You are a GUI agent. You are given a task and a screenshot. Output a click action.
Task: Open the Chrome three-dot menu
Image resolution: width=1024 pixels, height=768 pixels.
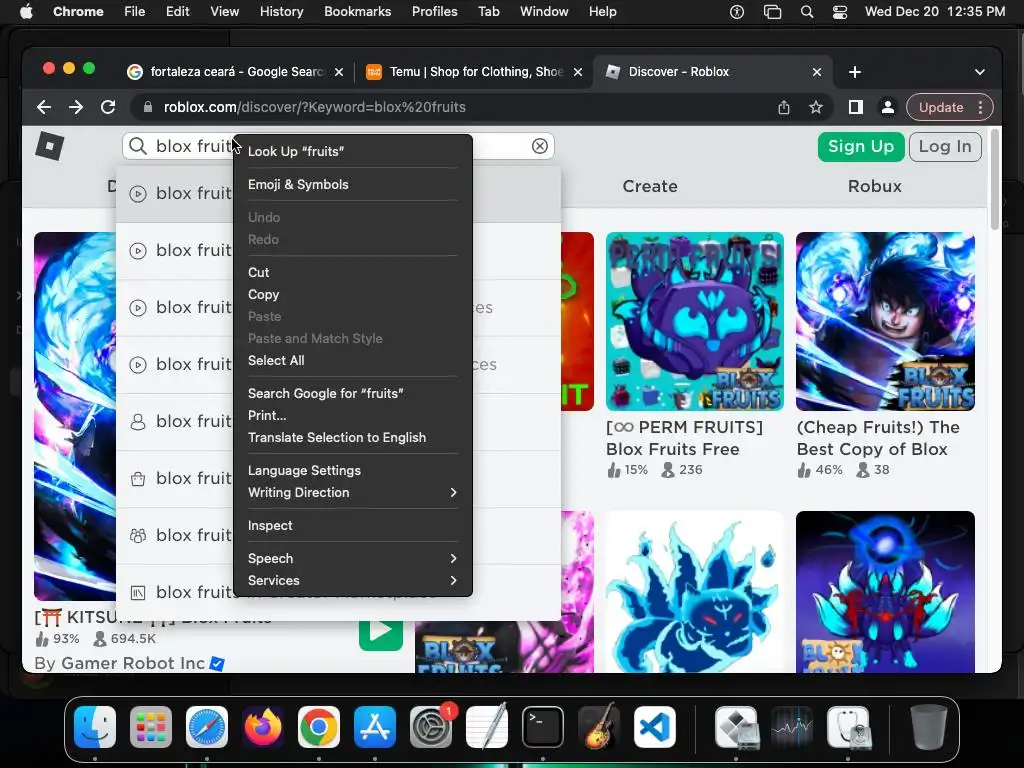tap(980, 107)
